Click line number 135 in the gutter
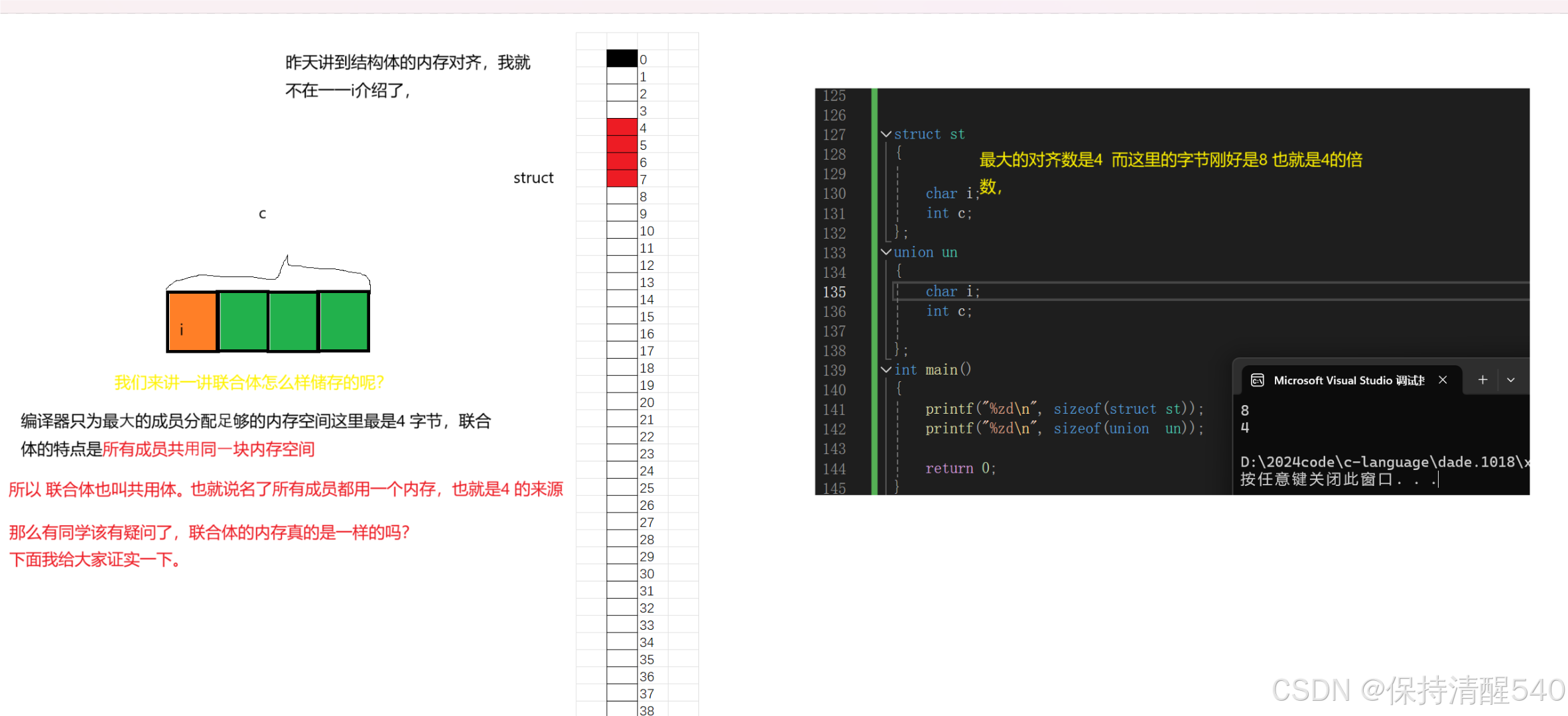 pyautogui.click(x=834, y=292)
